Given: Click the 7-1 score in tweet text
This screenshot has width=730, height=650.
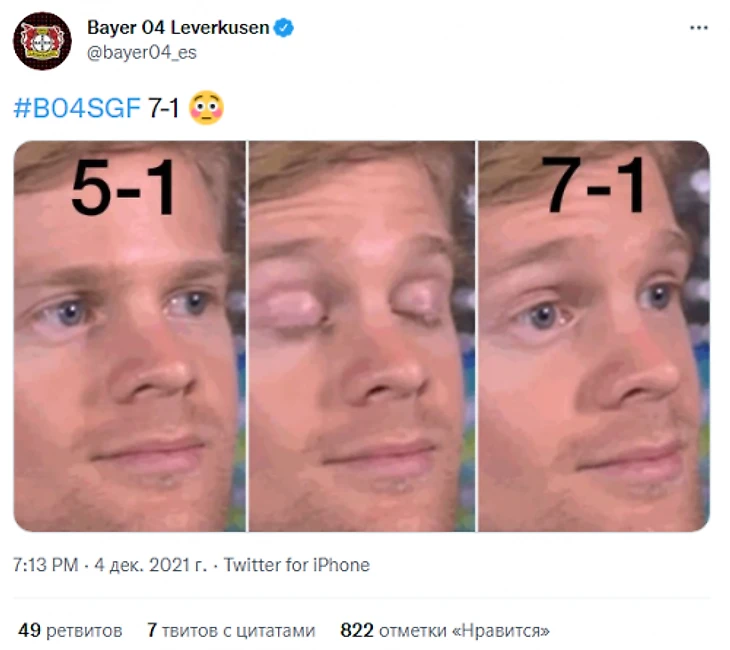Looking at the screenshot, I should click(x=163, y=108).
